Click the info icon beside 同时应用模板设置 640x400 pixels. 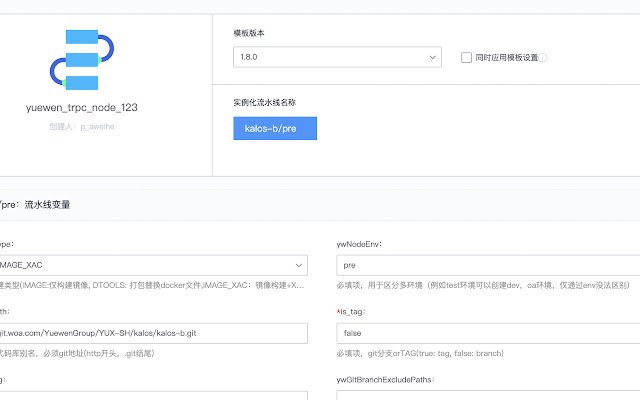543,58
